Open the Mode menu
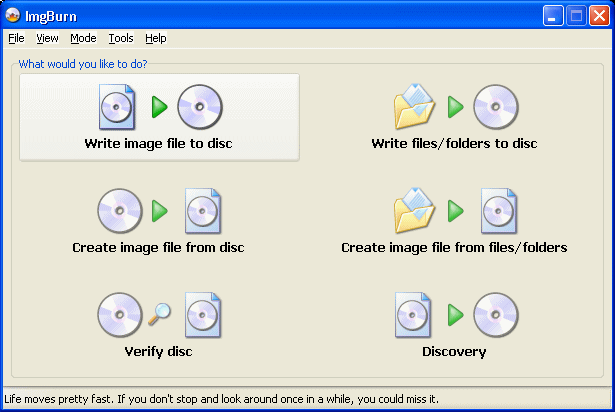 pyautogui.click(x=83, y=38)
